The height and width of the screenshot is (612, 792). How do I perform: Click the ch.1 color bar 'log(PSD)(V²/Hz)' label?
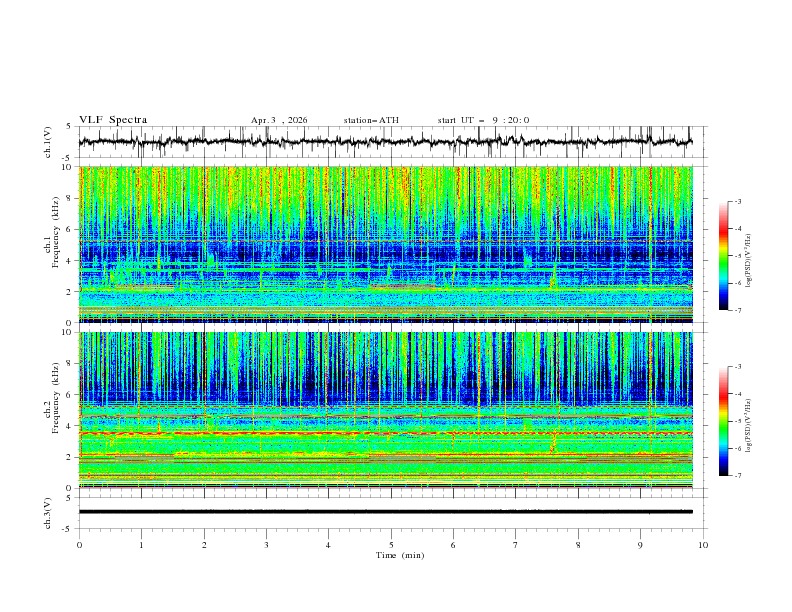pos(749,261)
